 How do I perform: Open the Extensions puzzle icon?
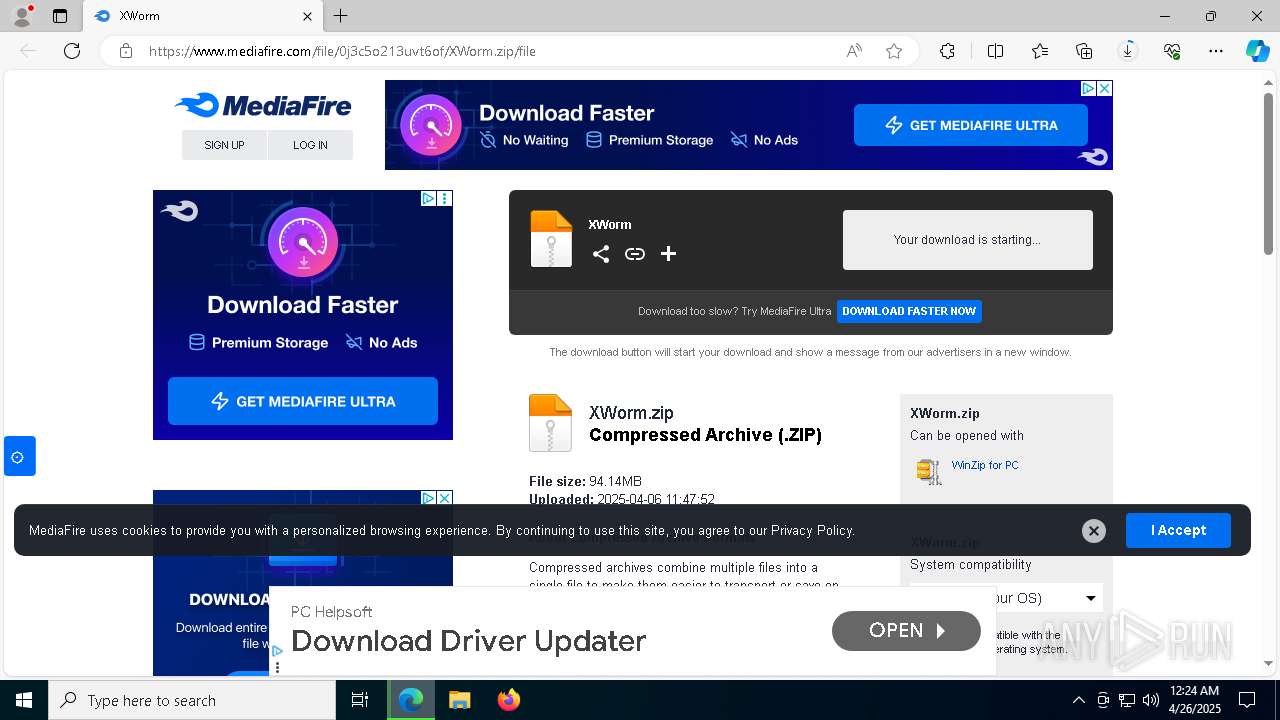tap(947, 51)
